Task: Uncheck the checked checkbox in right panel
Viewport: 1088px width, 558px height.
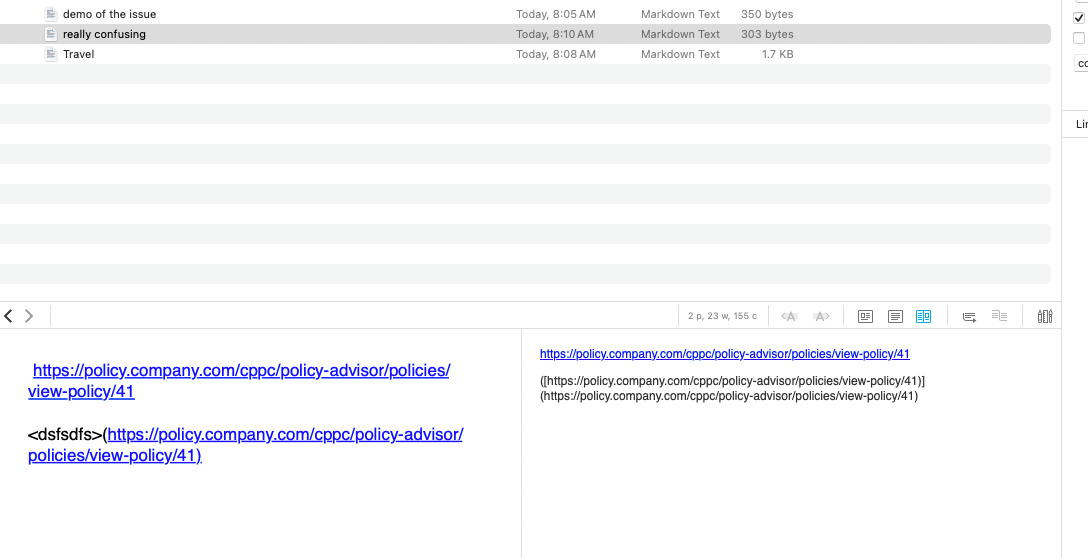Action: [1079, 17]
